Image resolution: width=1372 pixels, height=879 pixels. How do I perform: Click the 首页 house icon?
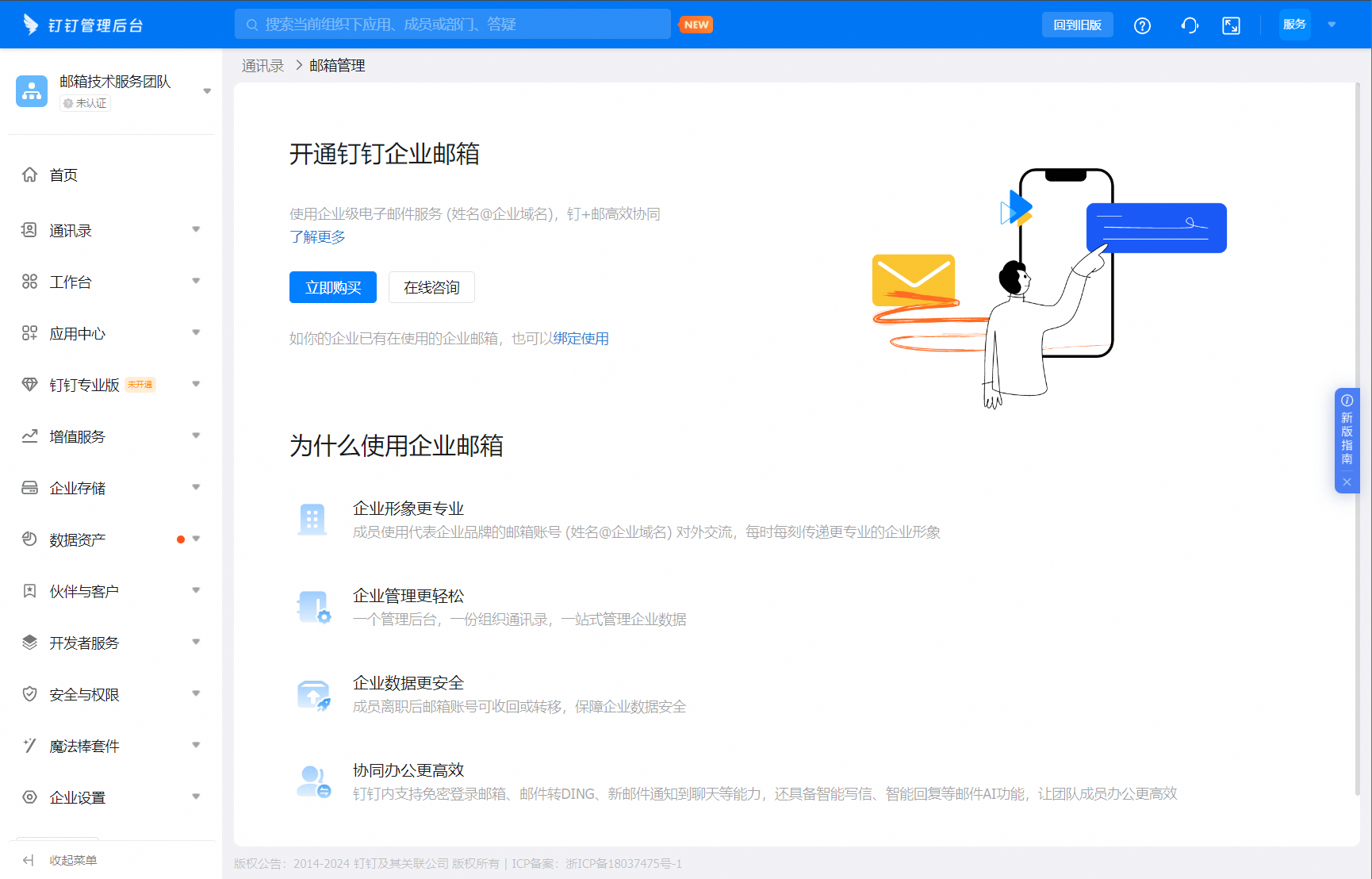pos(29,175)
